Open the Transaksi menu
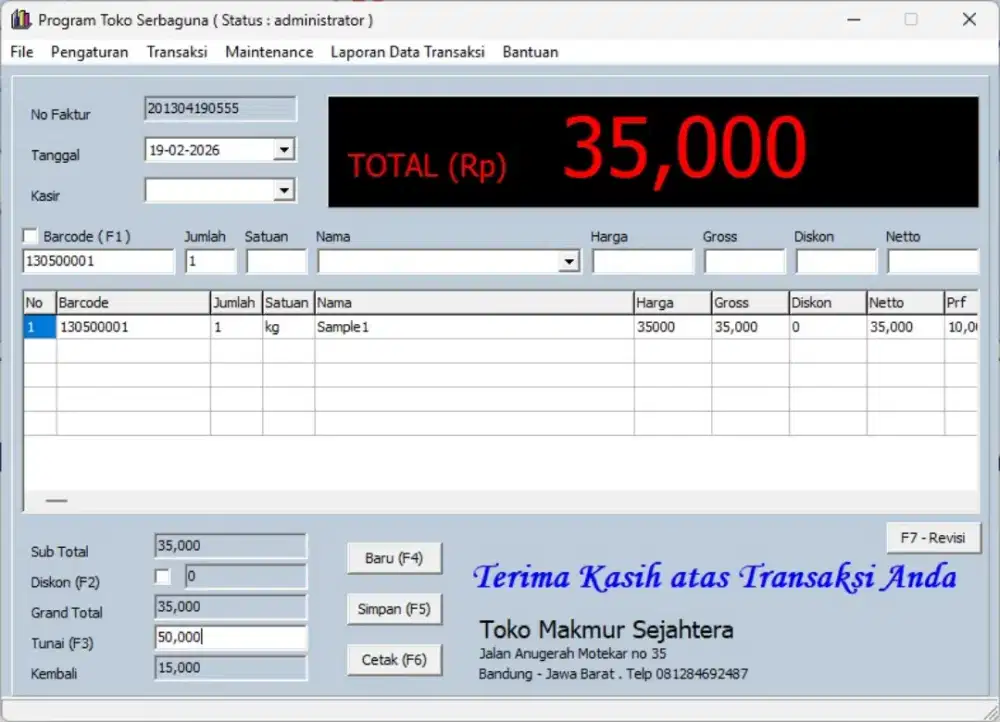Screen dimensions: 1000x722 point(176,52)
